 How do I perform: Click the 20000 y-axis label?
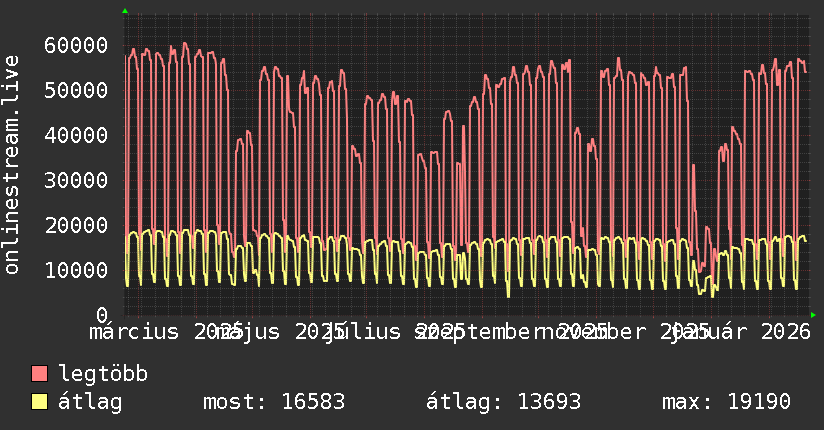coord(76,225)
